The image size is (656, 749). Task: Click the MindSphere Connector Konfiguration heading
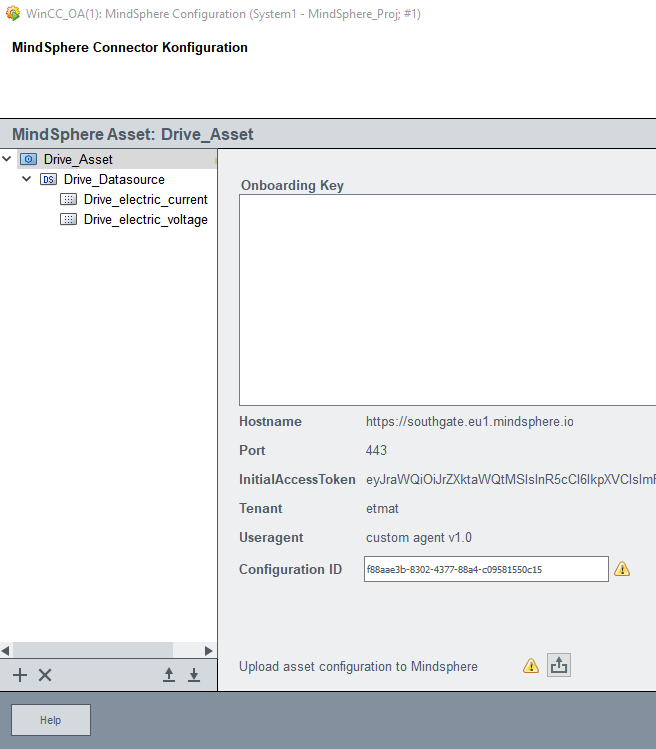pos(130,47)
